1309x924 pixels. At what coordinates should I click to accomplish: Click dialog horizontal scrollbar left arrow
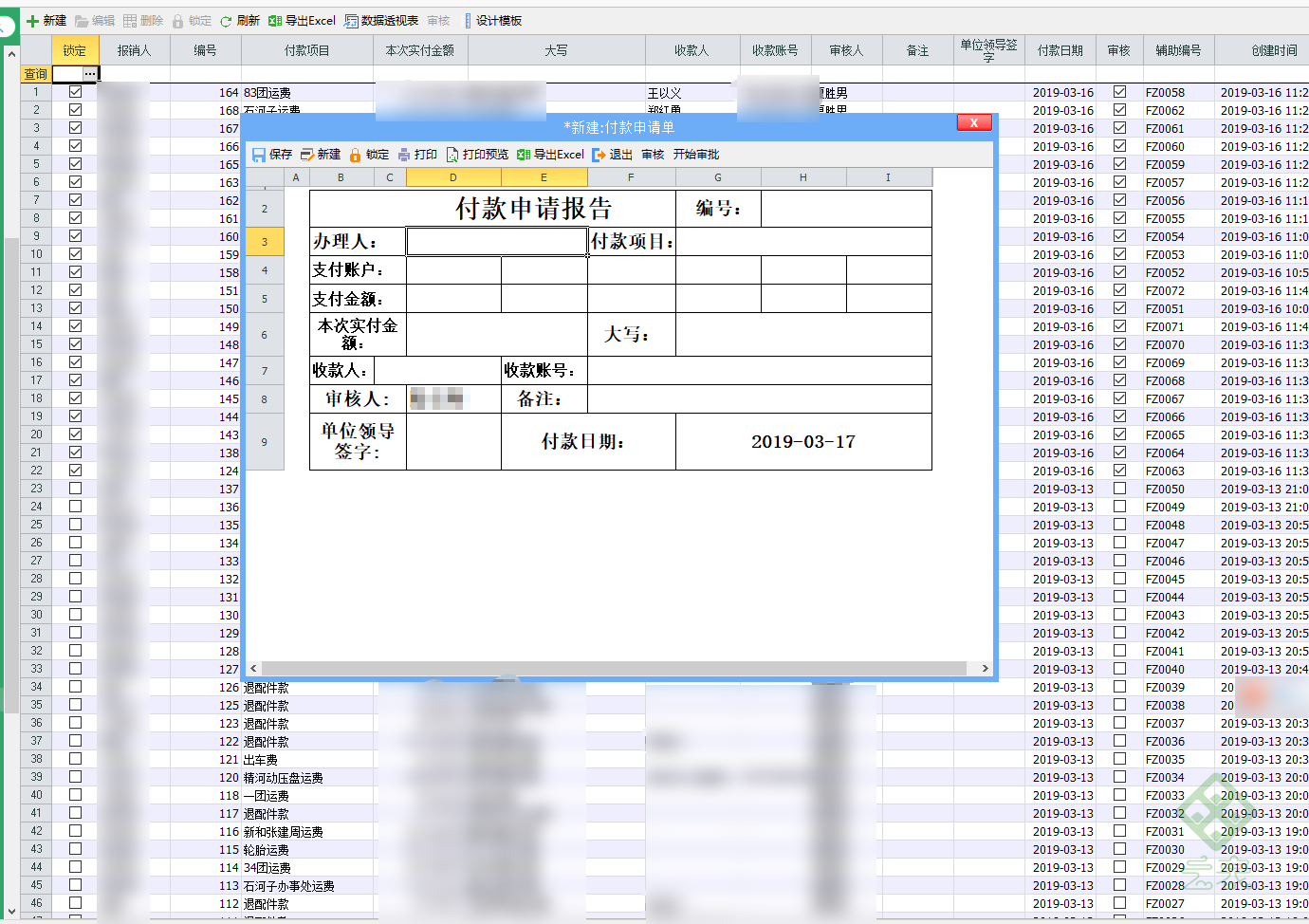pos(253,669)
